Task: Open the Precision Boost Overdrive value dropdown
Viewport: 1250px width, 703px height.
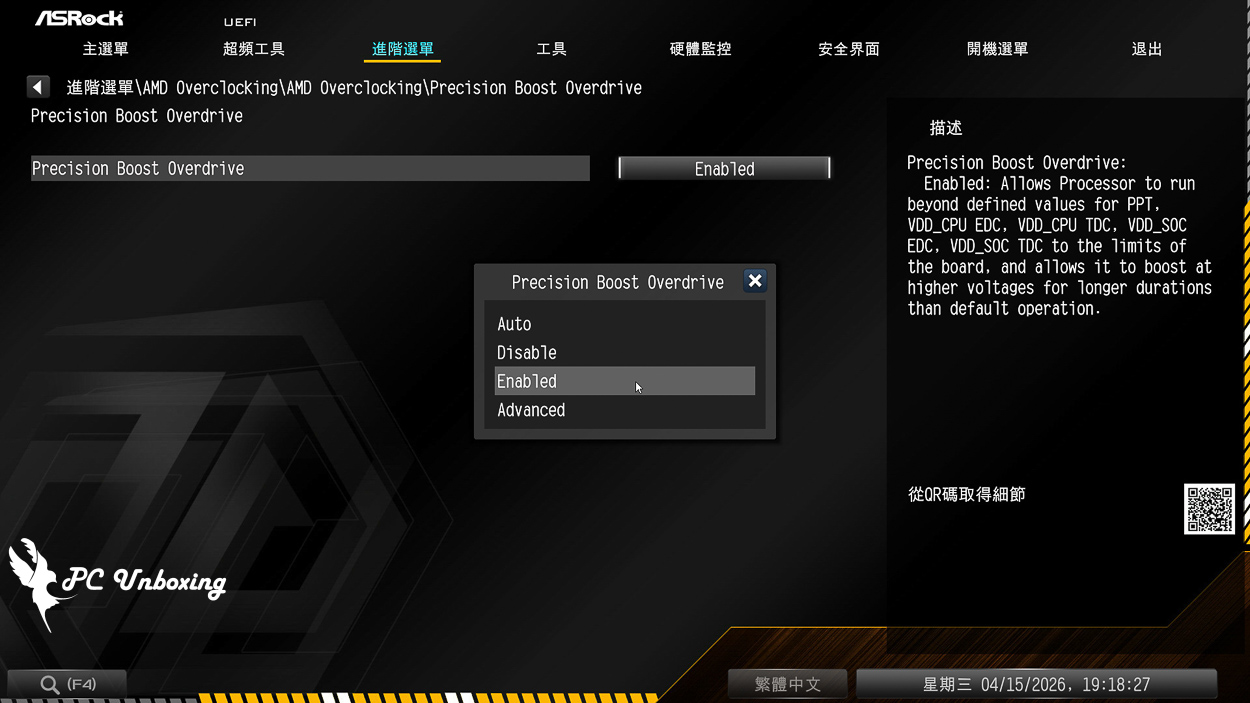Action: [x=724, y=169]
